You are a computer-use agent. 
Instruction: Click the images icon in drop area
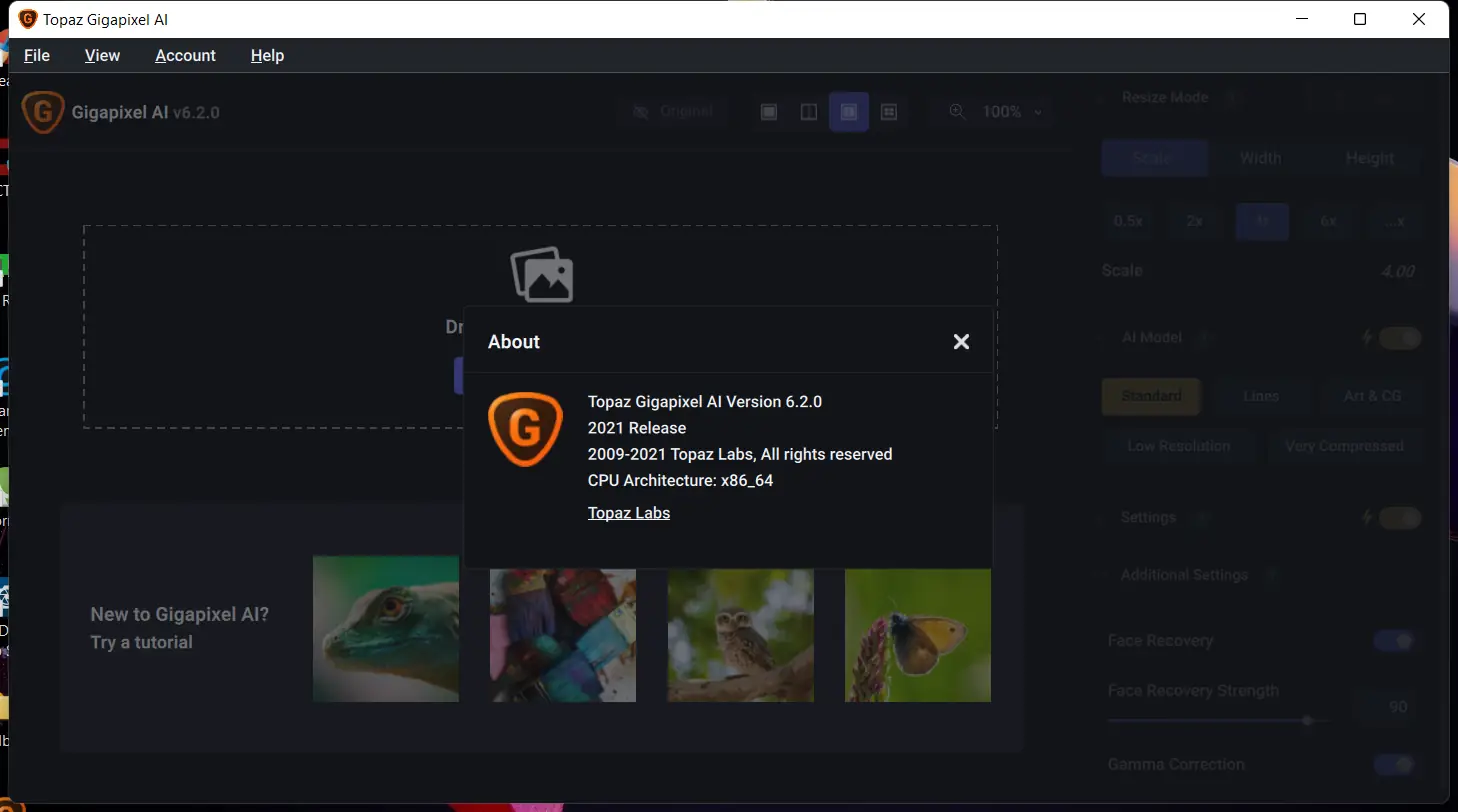tap(542, 276)
